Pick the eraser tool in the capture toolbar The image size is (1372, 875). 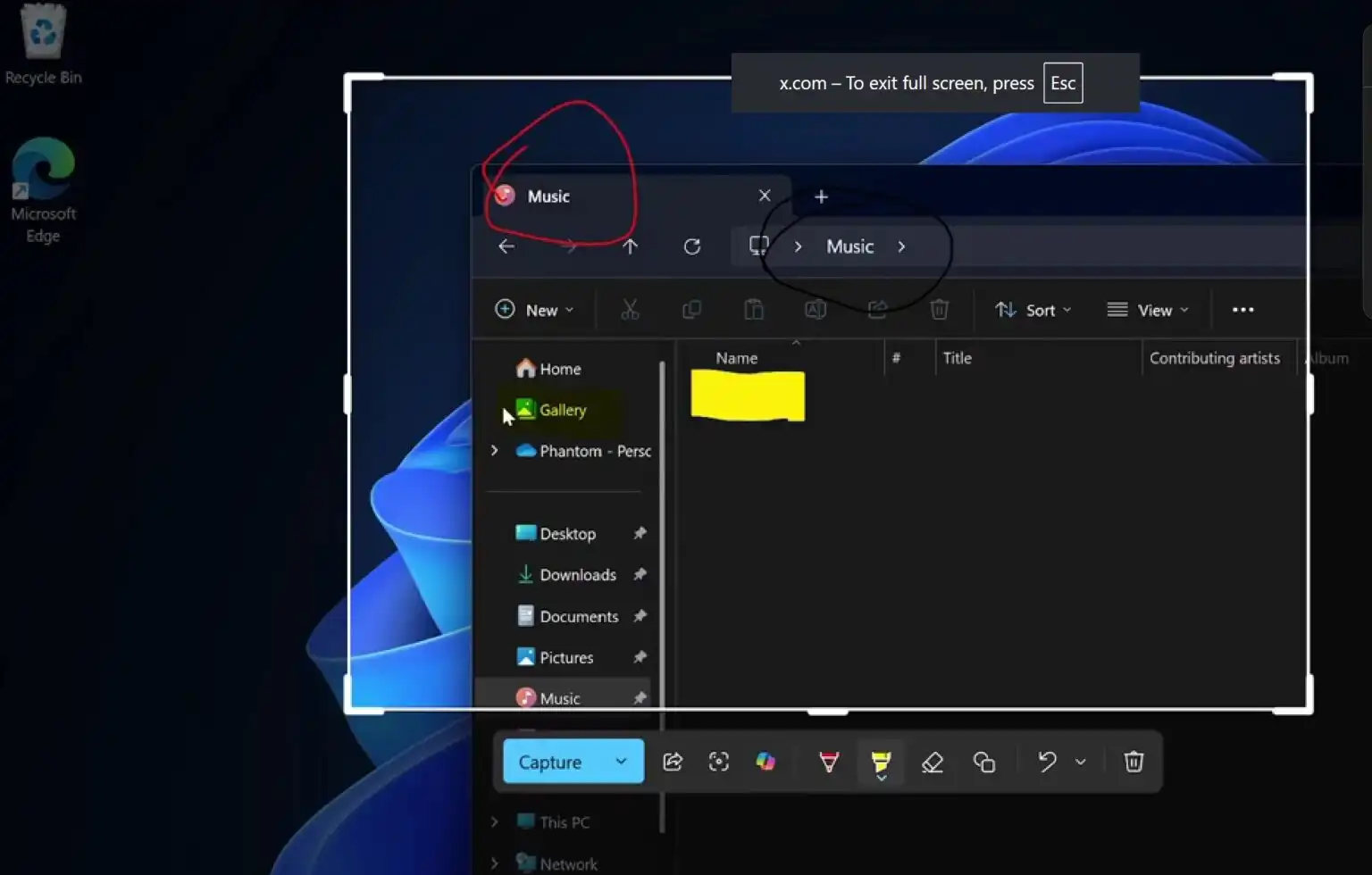tap(933, 762)
